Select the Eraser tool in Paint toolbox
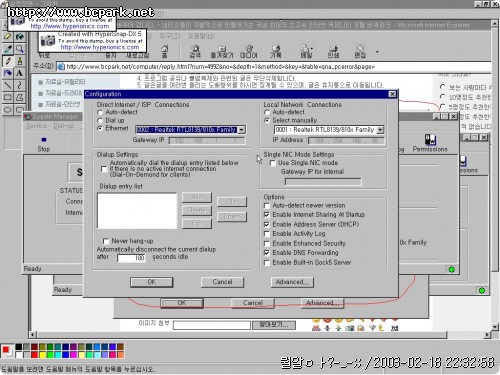 pyautogui.click(x=8, y=36)
